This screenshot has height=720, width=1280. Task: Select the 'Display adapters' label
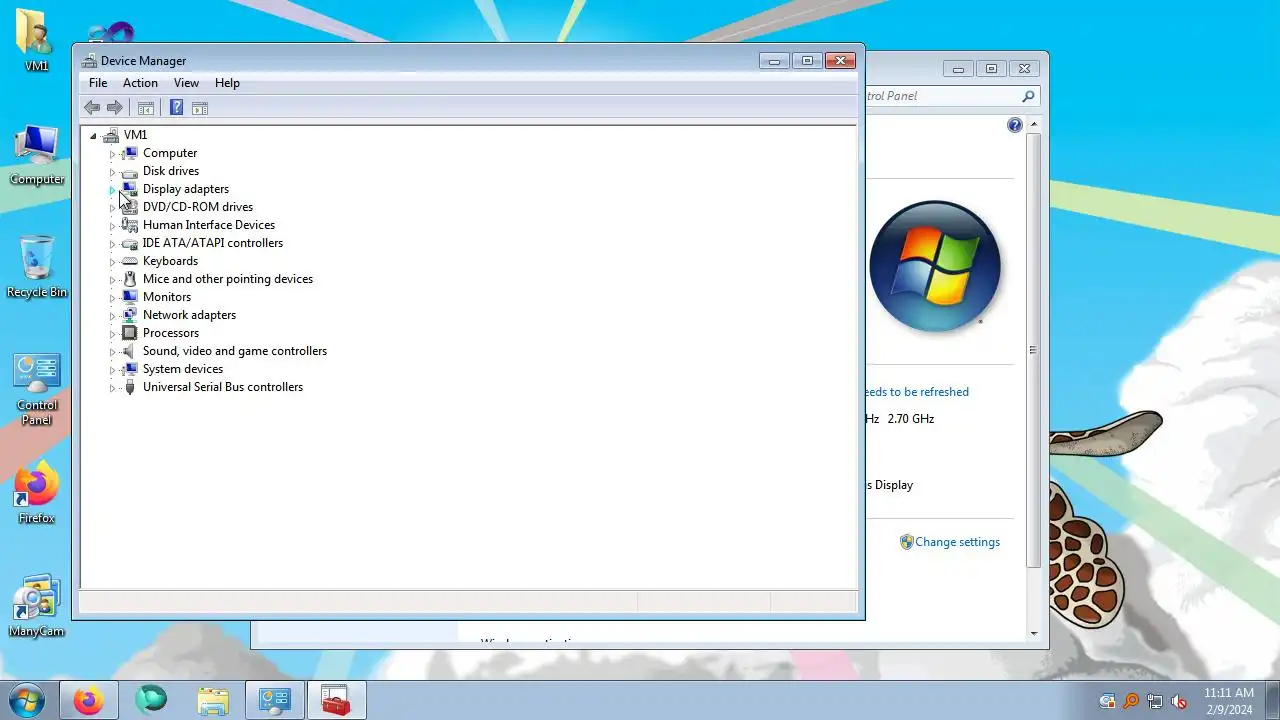pos(186,189)
